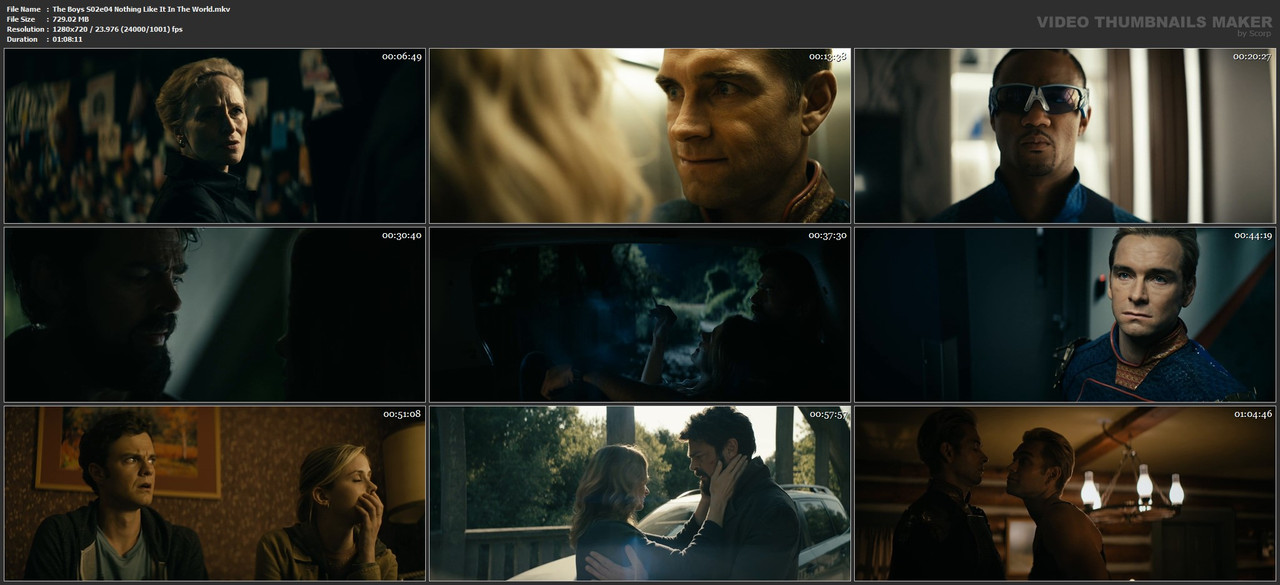Open the thumbnail at 00:20:27
Image resolution: width=1280 pixels, height=585 pixels.
(1065, 136)
